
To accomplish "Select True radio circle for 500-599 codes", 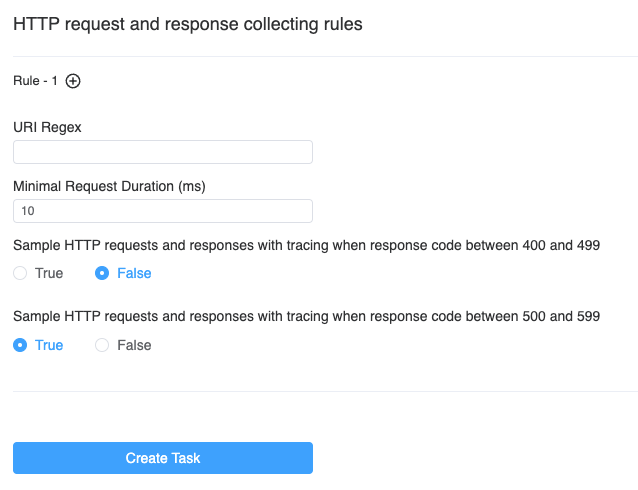I will click(20, 345).
